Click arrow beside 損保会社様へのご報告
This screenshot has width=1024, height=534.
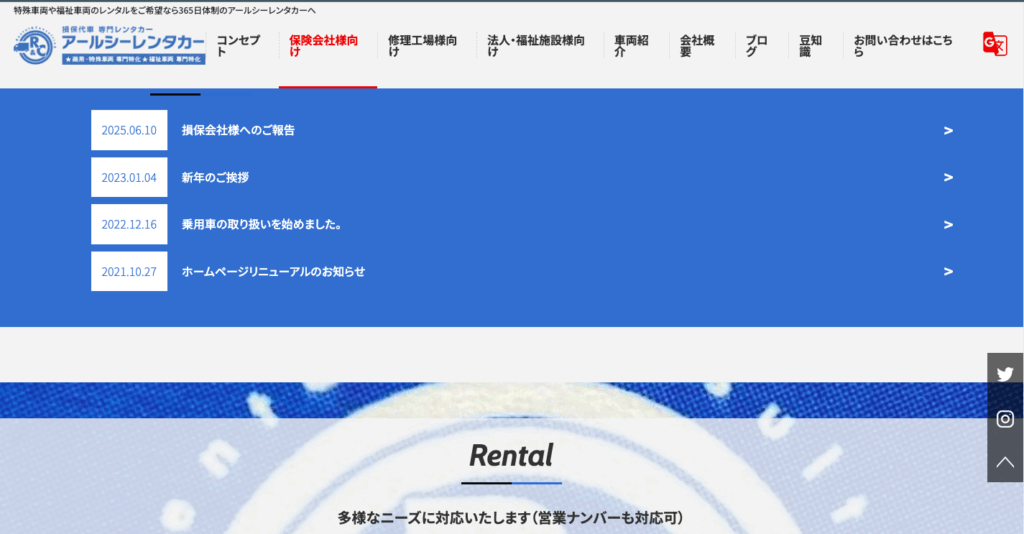tap(947, 131)
